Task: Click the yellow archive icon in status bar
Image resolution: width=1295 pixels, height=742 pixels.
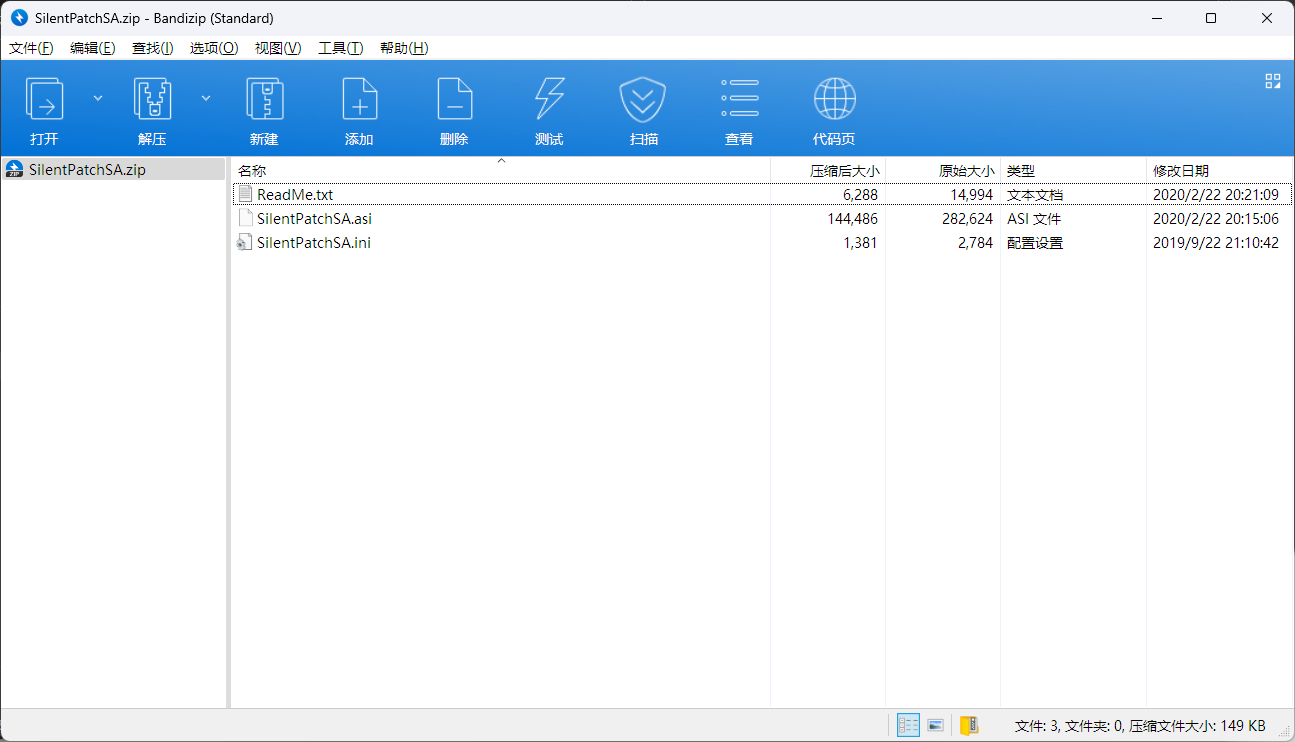Action: pos(968,725)
